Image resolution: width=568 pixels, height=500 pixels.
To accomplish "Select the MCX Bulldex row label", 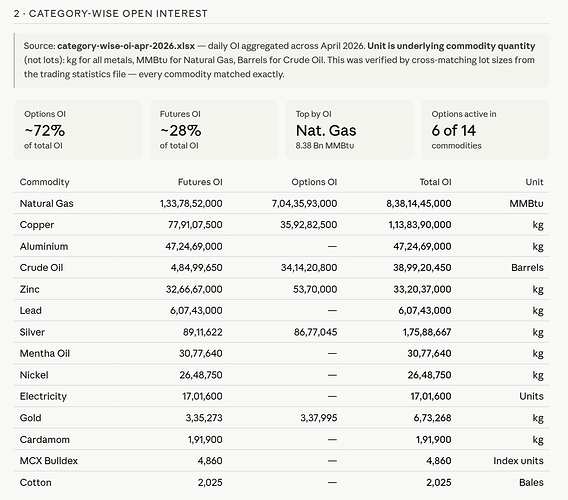I will click(49, 461).
